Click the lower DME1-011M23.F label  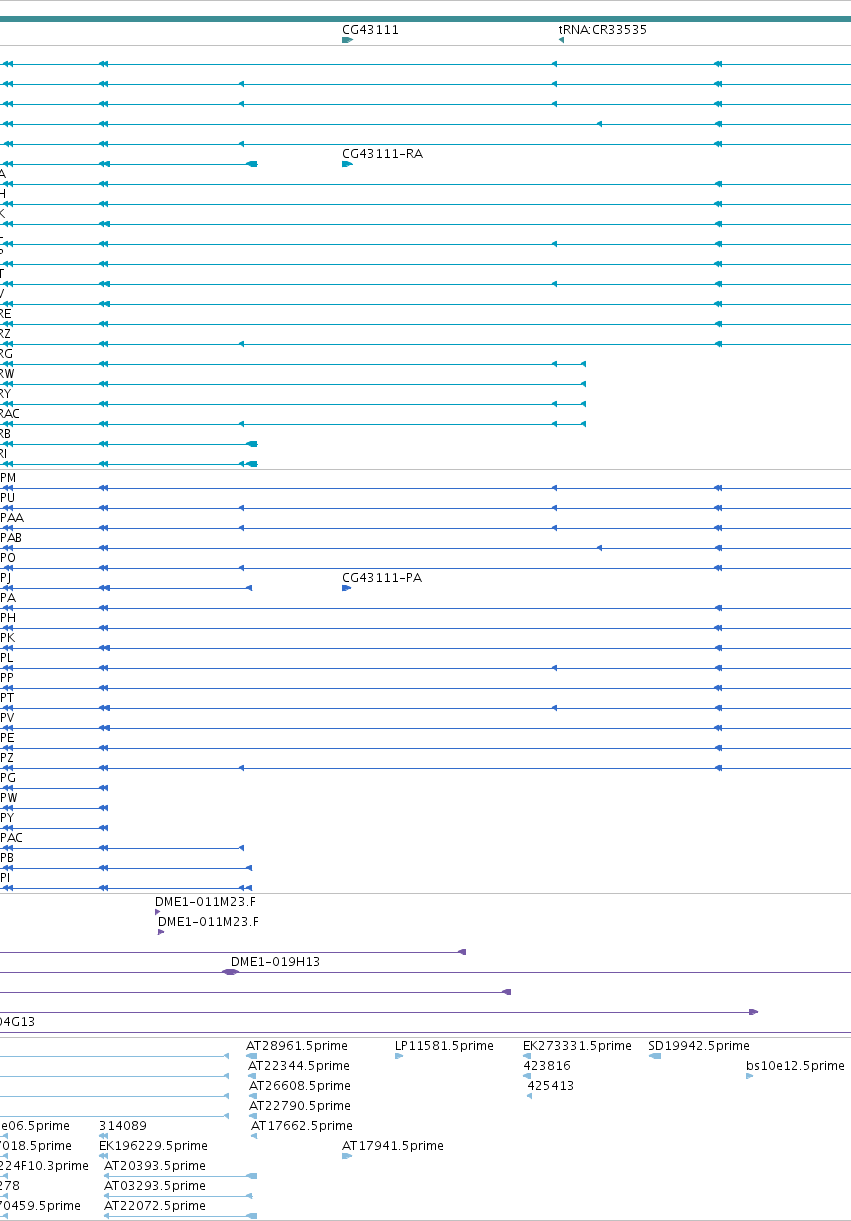(208, 922)
